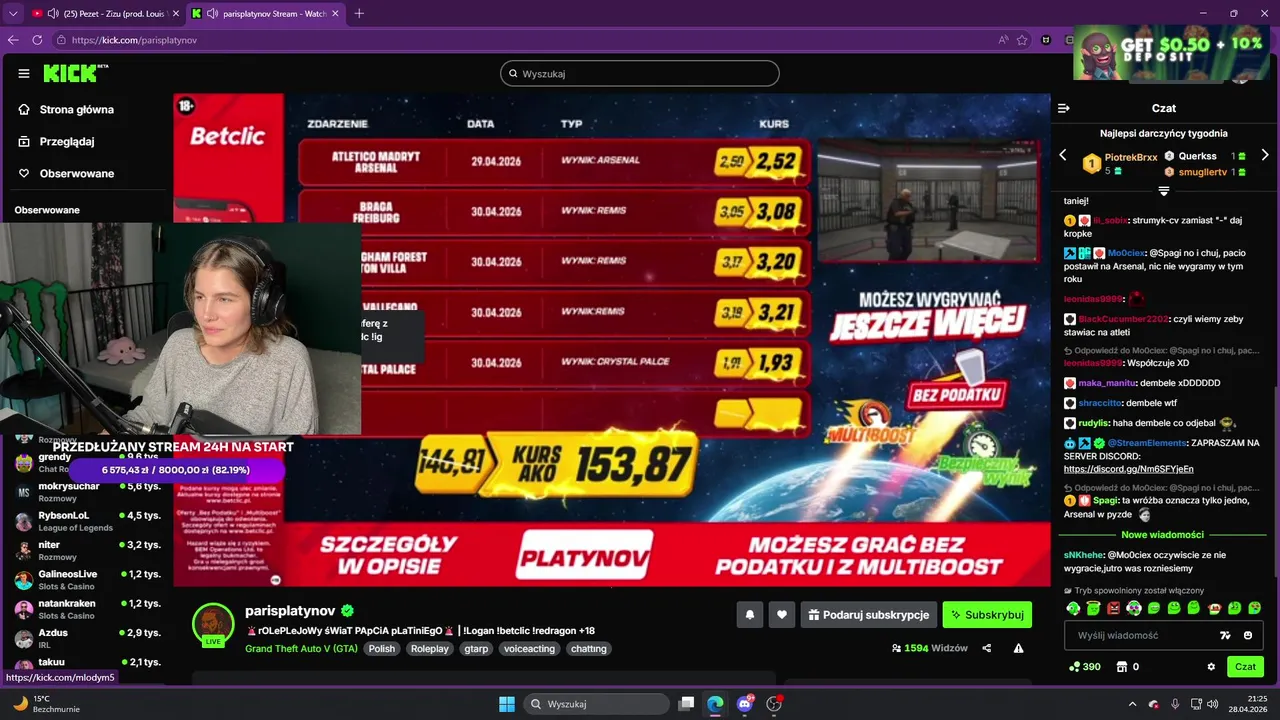Open Grand Theft Auto V (GTA) category

point(301,648)
